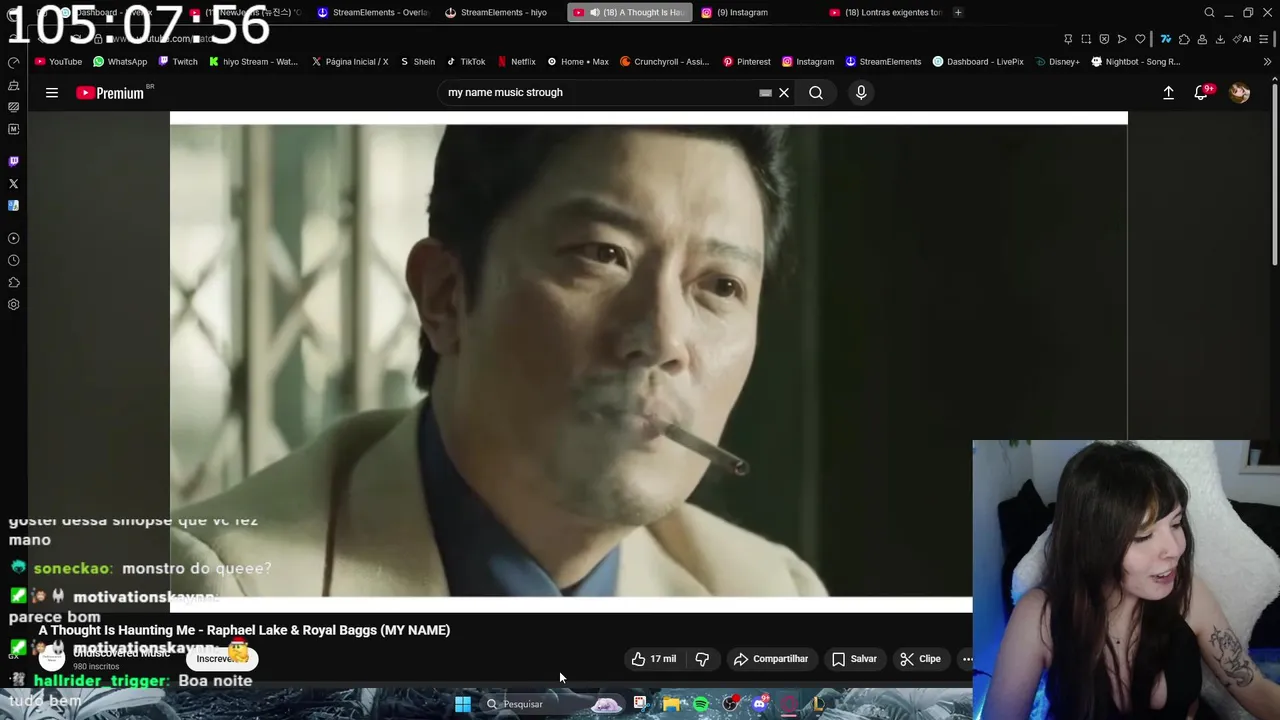Screen dimensions: 1280x720
Task: Open the Nightbot - Song R bookmark
Action: (x=1136, y=62)
